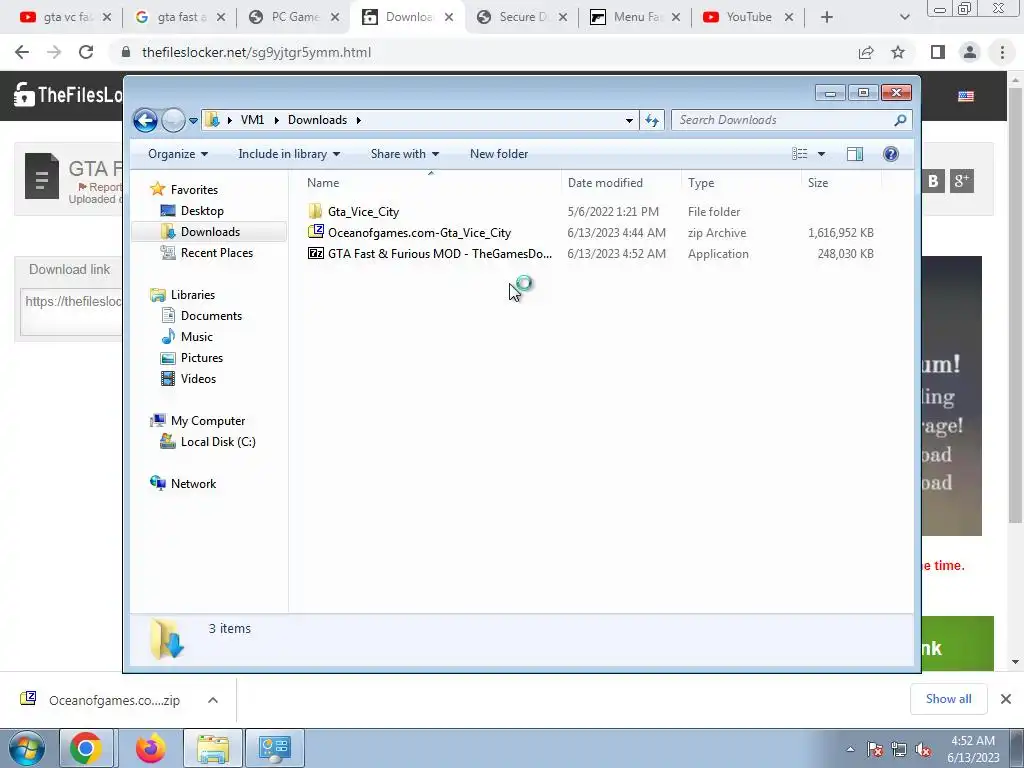
Task: Close the Chrome downloads bar
Action: coord(1006,699)
